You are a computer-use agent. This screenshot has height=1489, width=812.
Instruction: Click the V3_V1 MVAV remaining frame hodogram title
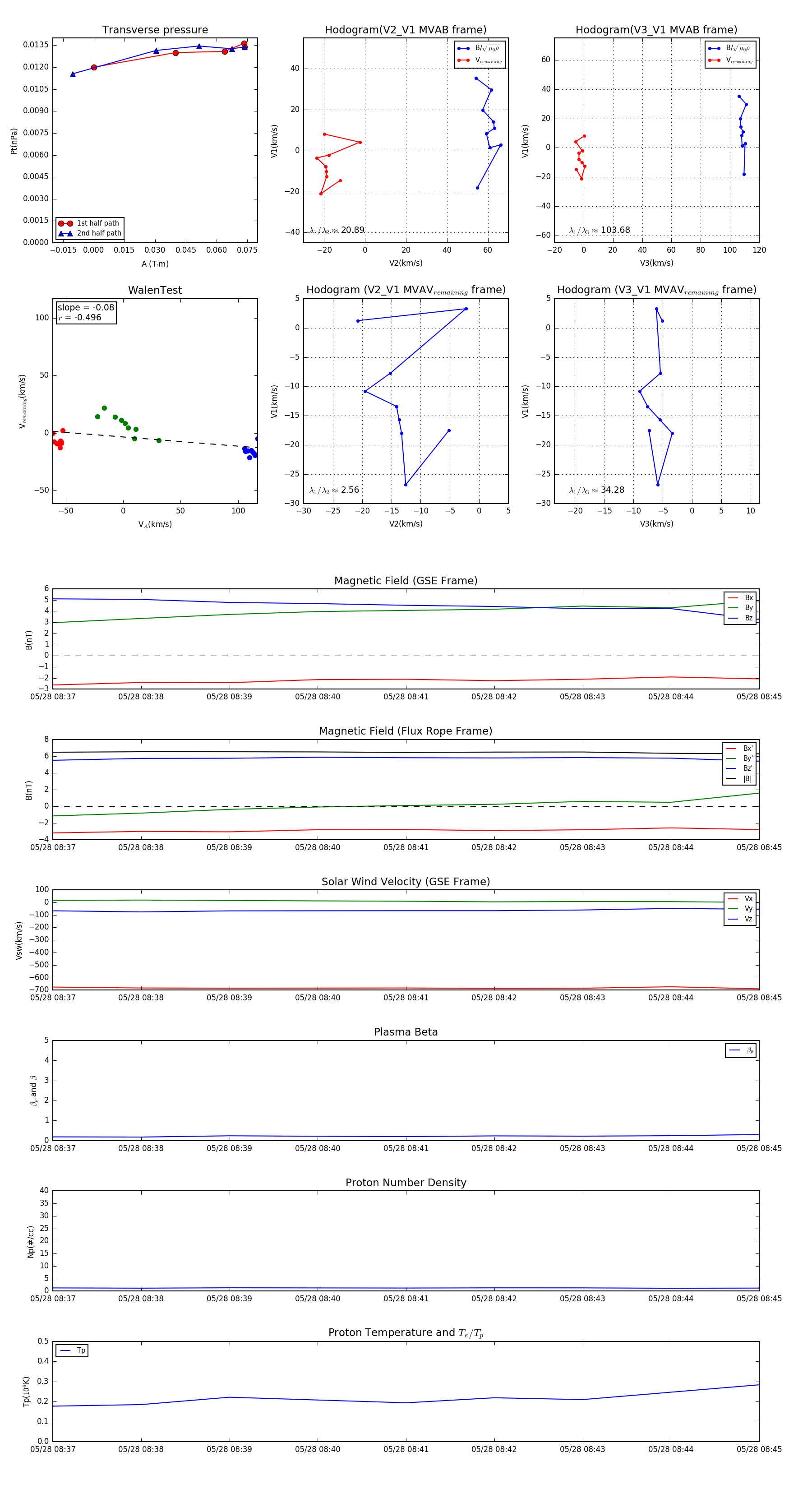pos(656,290)
